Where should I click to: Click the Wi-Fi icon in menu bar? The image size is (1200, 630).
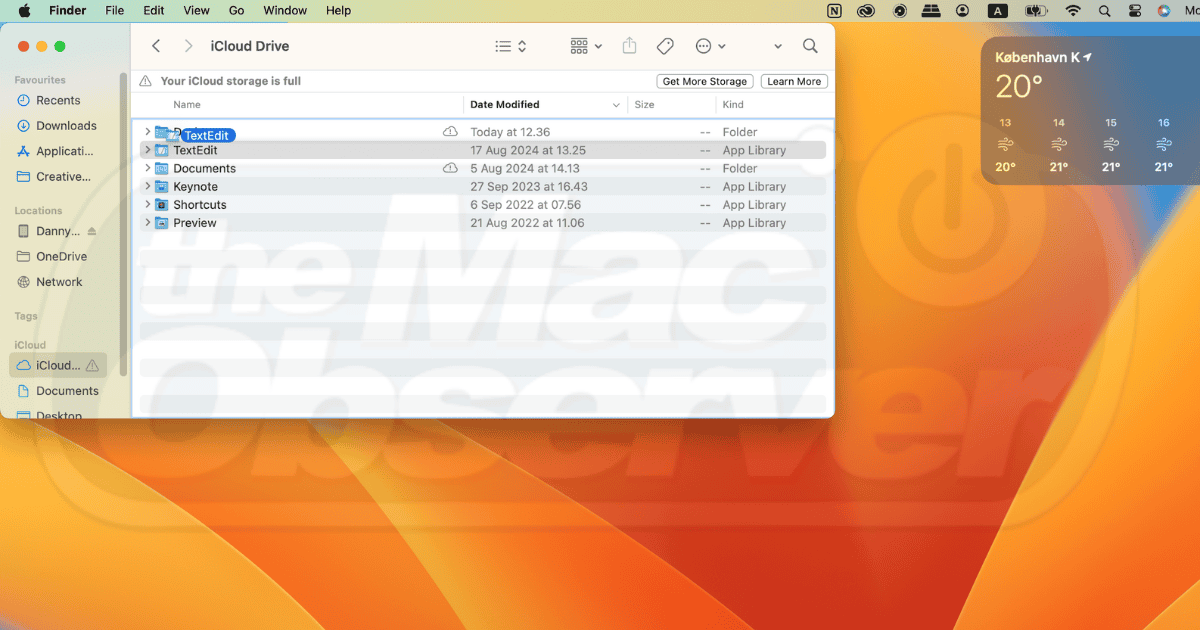pos(1073,10)
